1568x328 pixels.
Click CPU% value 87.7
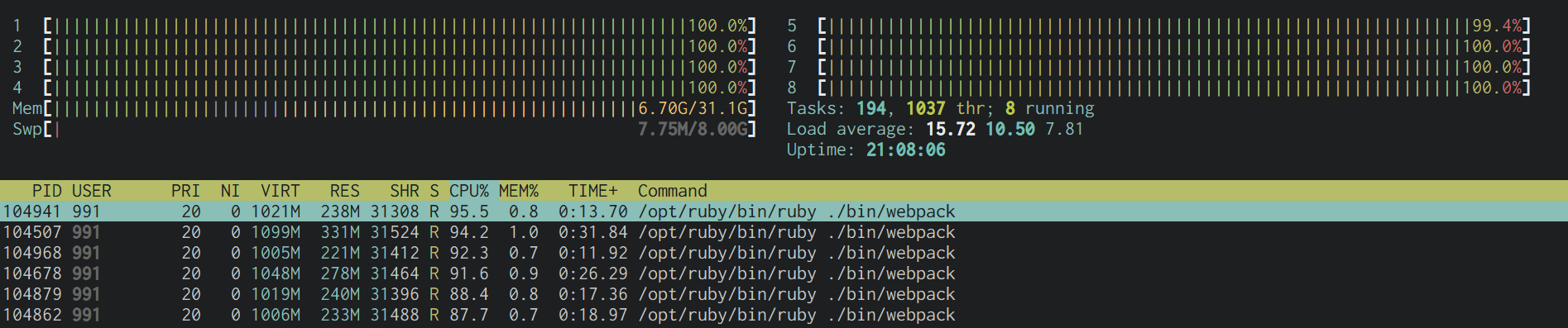coord(469,315)
